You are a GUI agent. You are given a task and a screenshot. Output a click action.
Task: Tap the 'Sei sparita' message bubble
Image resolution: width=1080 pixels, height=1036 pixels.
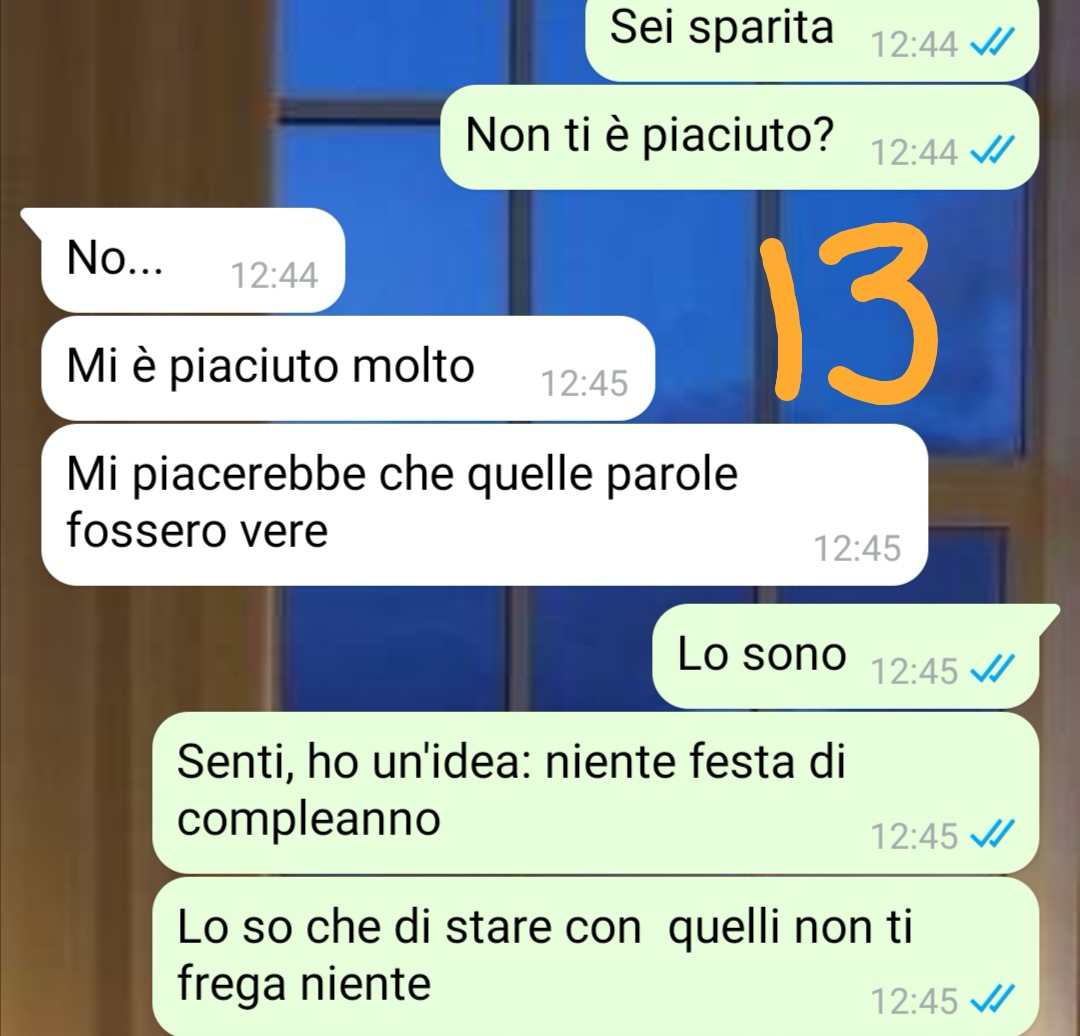tap(811, 40)
